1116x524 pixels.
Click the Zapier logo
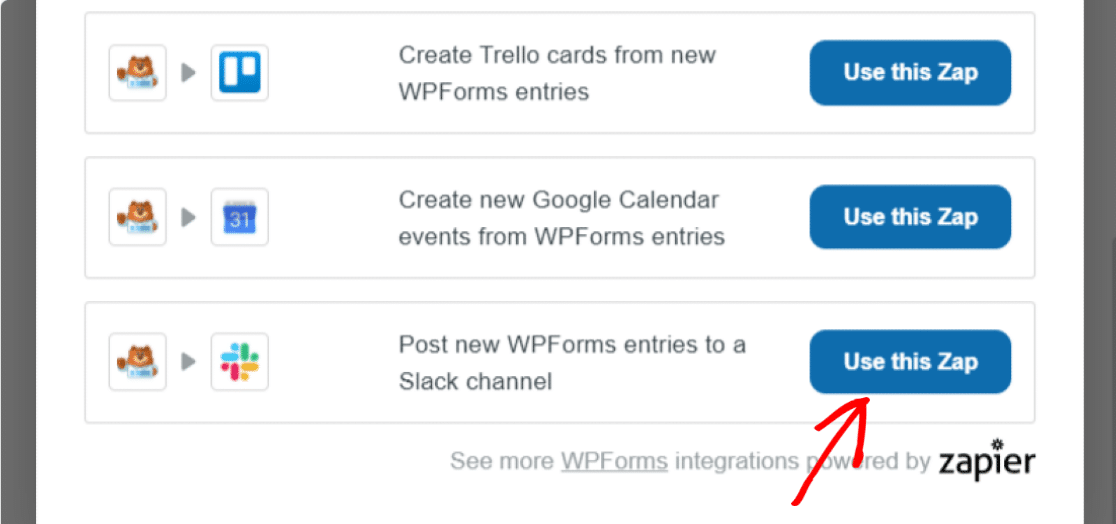[x=986, y=459]
